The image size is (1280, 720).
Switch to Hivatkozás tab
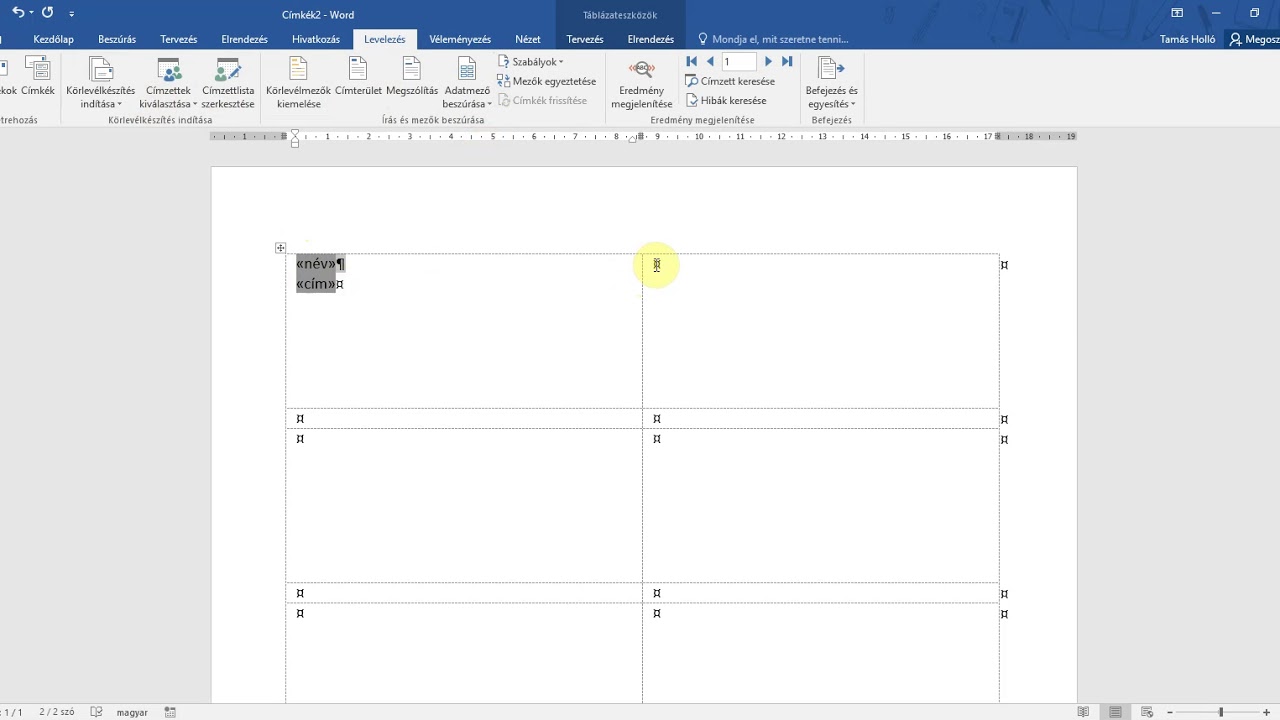[x=316, y=39]
